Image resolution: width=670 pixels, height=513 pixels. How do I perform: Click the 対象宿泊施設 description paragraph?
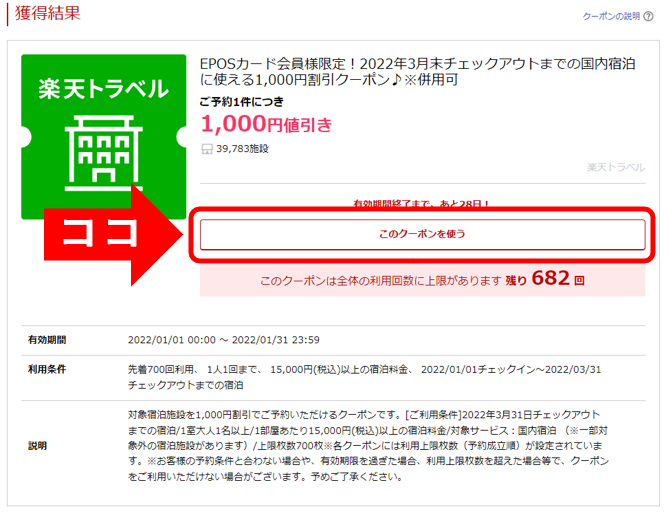[368, 446]
